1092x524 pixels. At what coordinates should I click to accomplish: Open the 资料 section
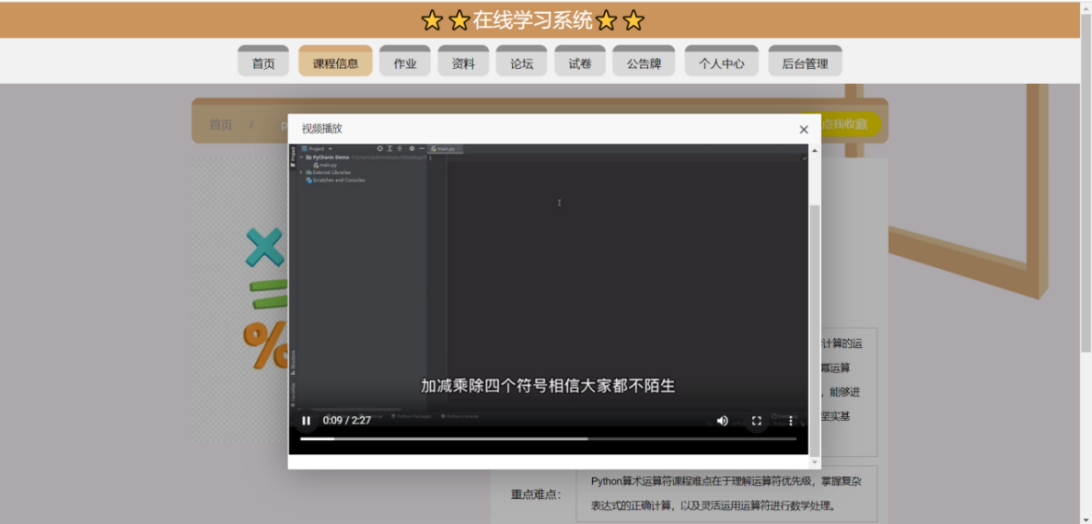click(x=463, y=63)
